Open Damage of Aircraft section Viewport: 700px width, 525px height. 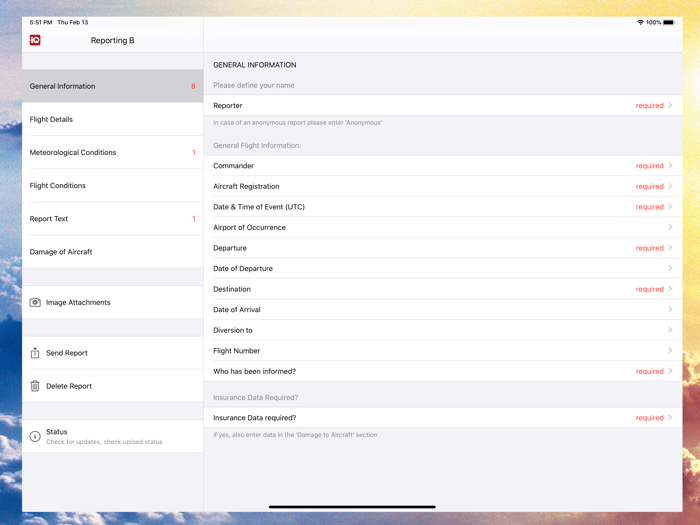[x=112, y=251]
